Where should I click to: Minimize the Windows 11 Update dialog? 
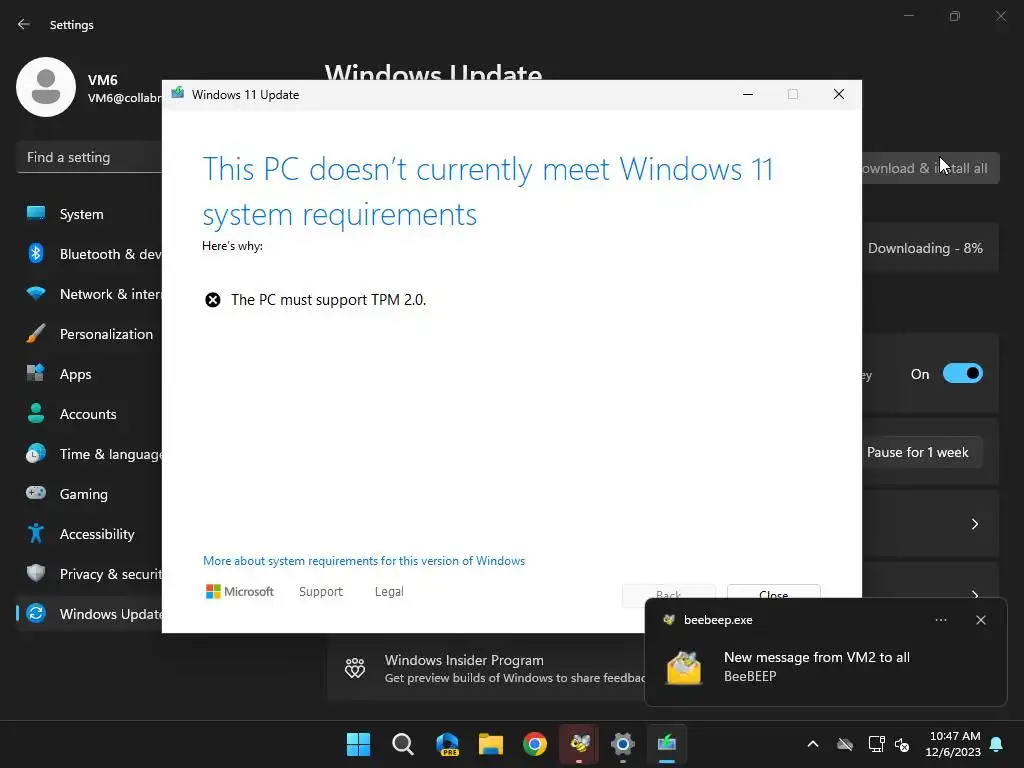(x=748, y=95)
